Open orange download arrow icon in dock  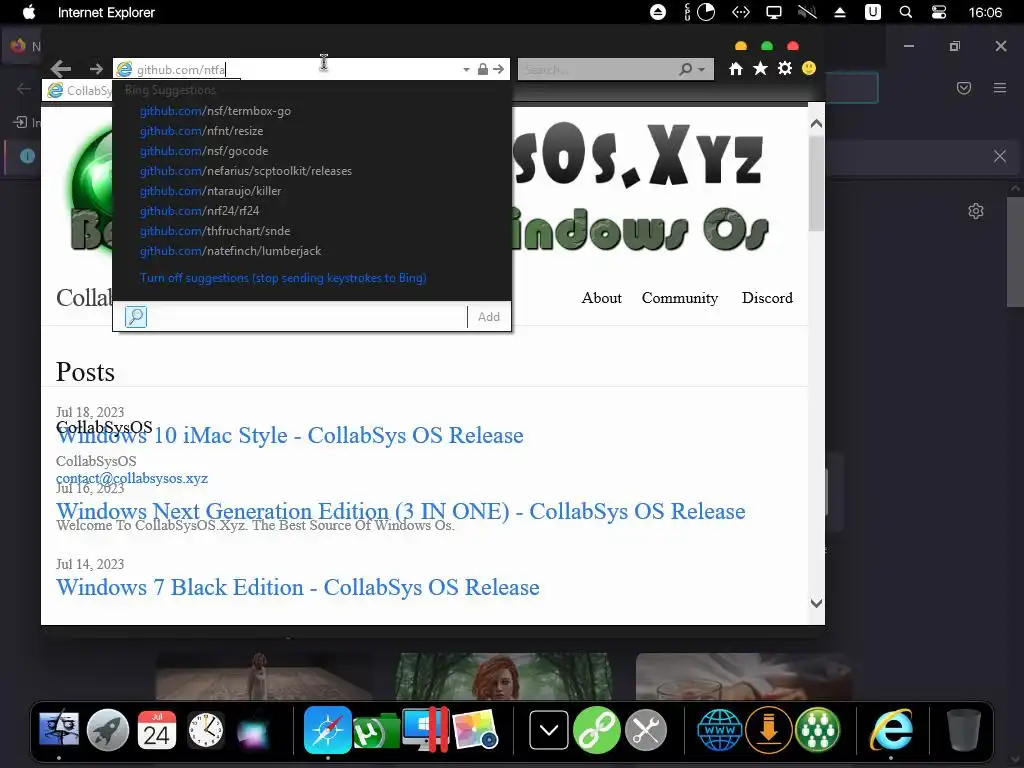[x=769, y=729]
